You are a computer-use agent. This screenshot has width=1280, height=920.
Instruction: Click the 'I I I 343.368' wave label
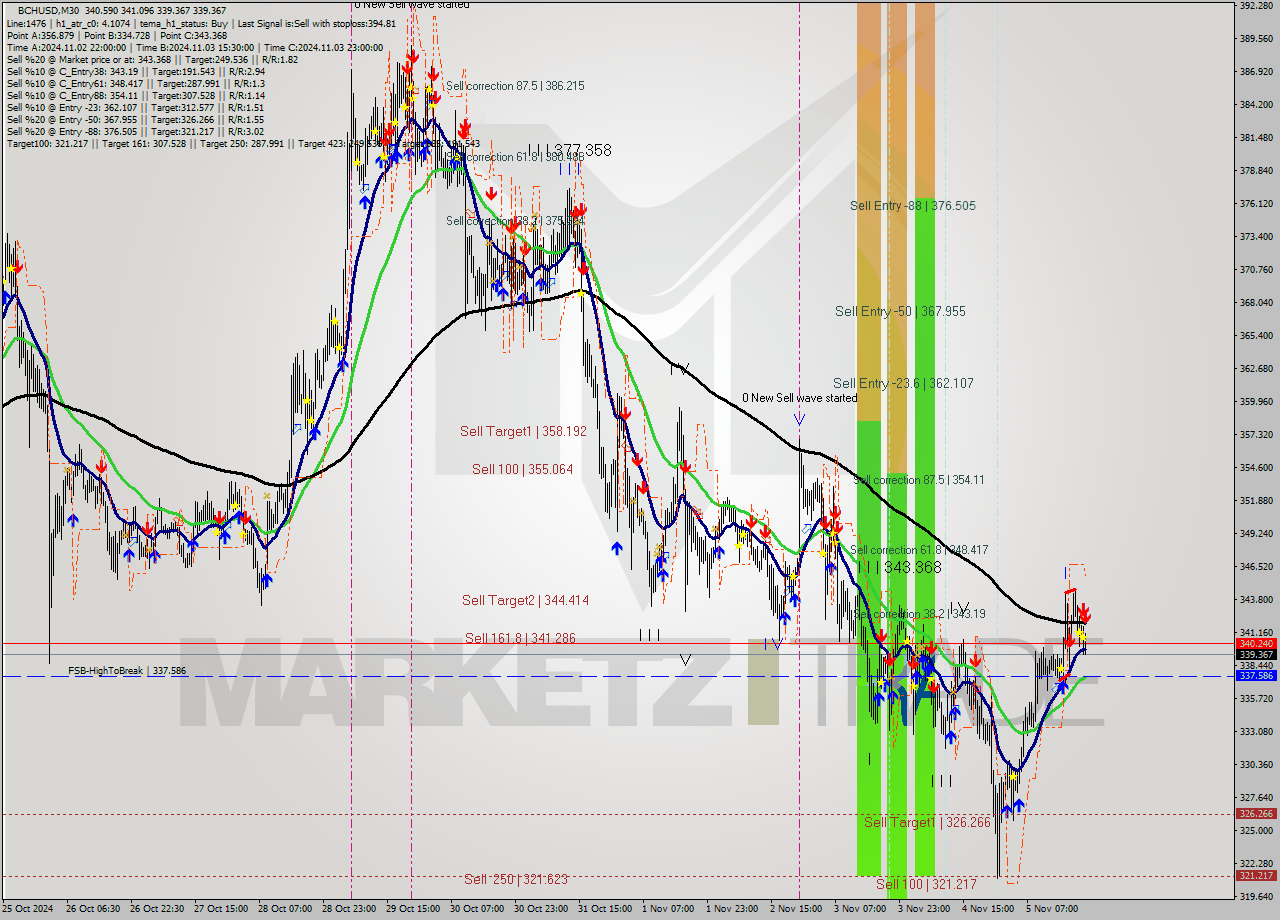click(899, 567)
